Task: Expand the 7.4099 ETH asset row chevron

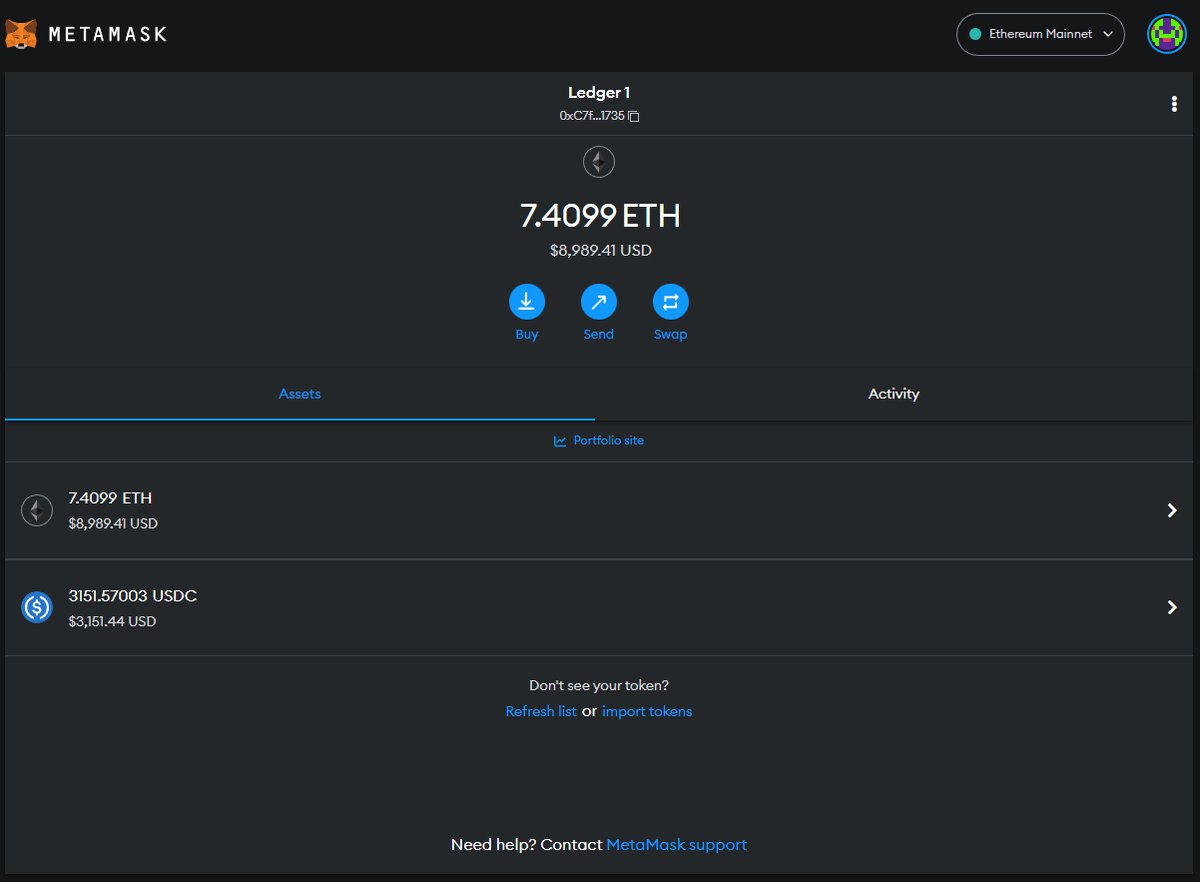Action: pyautogui.click(x=1172, y=511)
